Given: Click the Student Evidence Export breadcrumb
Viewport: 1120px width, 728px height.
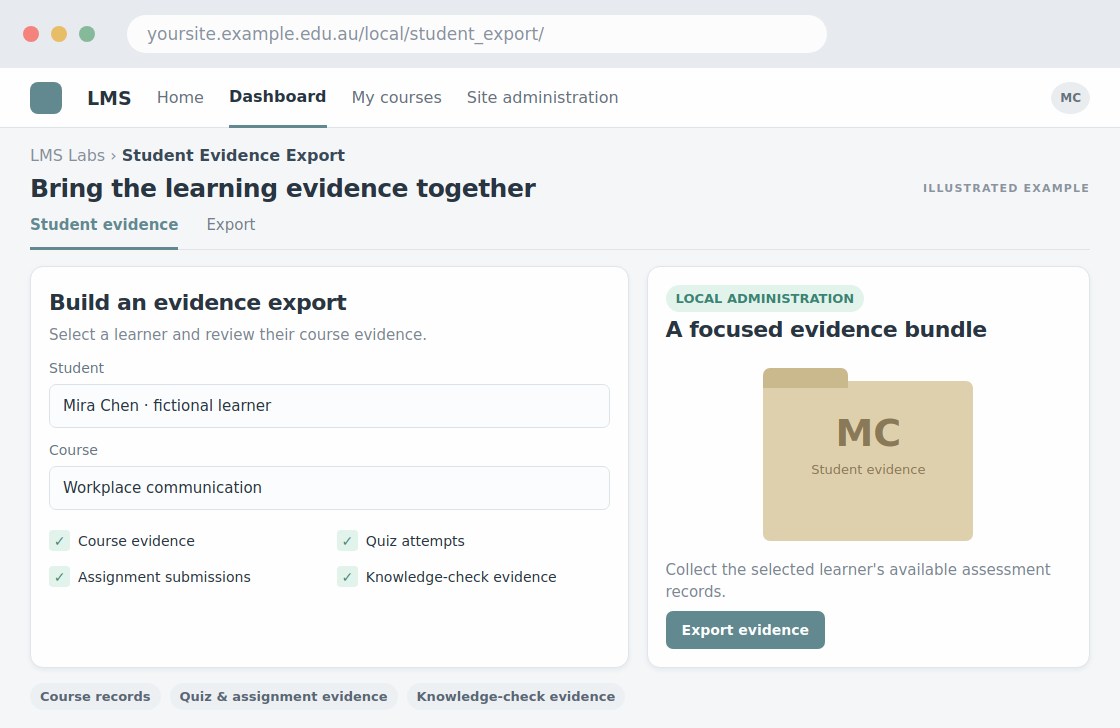Looking at the screenshot, I should 234,155.
